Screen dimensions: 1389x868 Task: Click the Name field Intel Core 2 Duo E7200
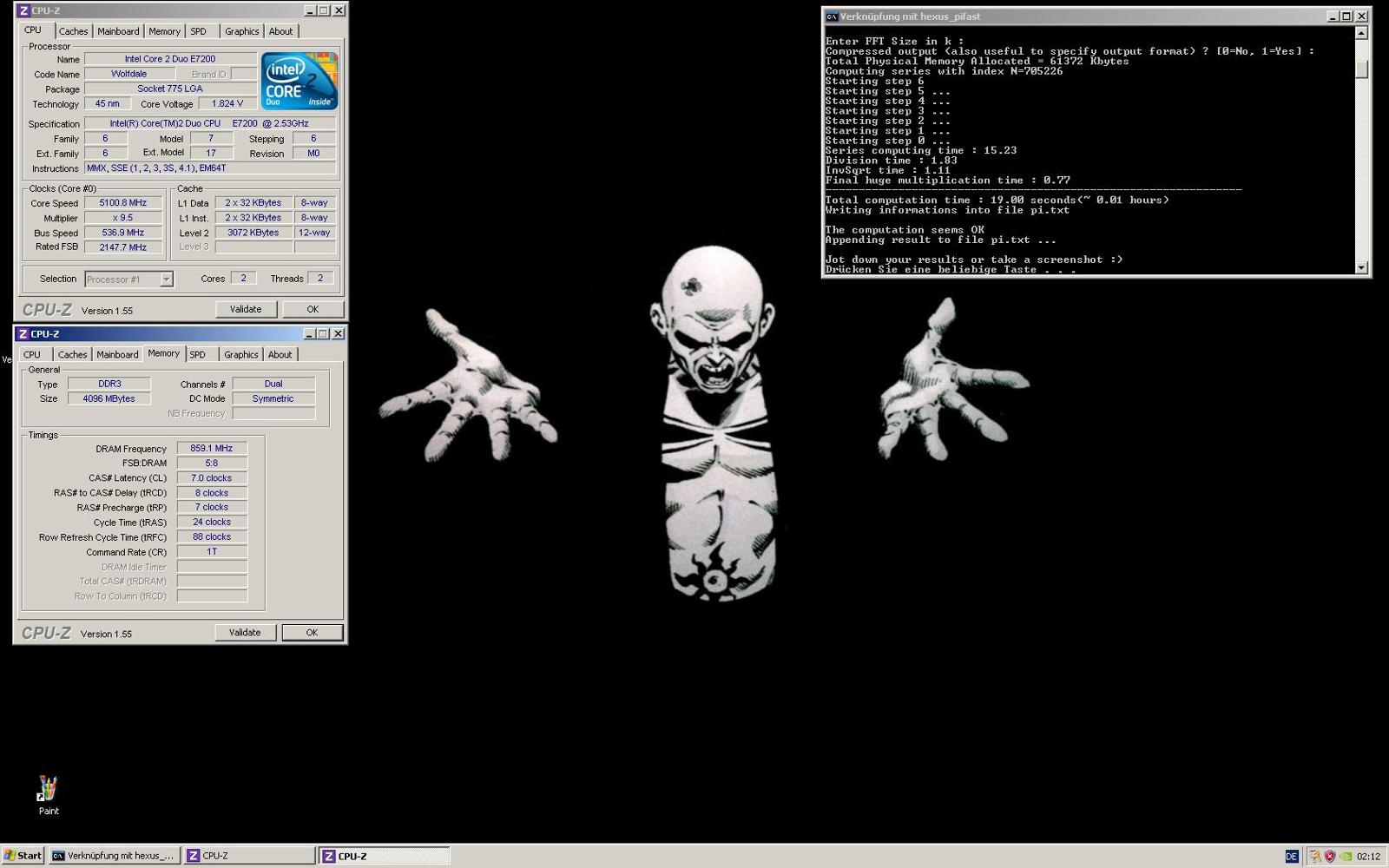point(170,59)
